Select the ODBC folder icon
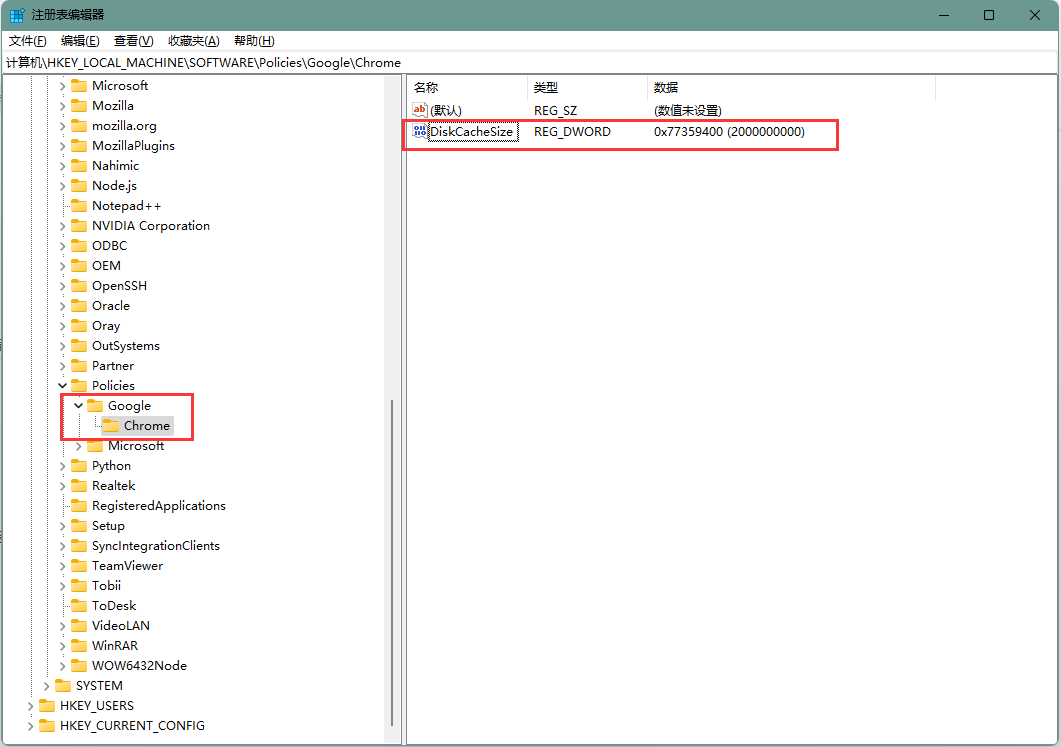 (x=79, y=246)
